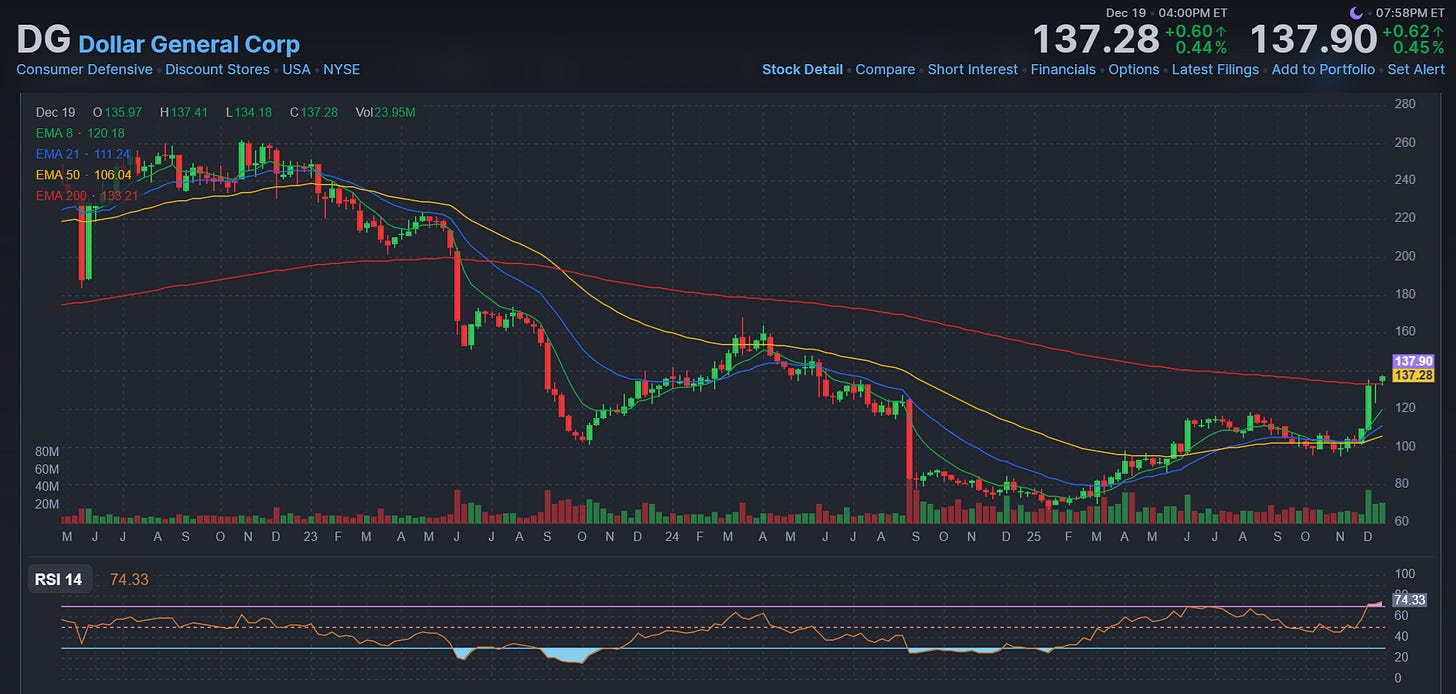Click the after-hours price 137.90 in header

(1313, 40)
